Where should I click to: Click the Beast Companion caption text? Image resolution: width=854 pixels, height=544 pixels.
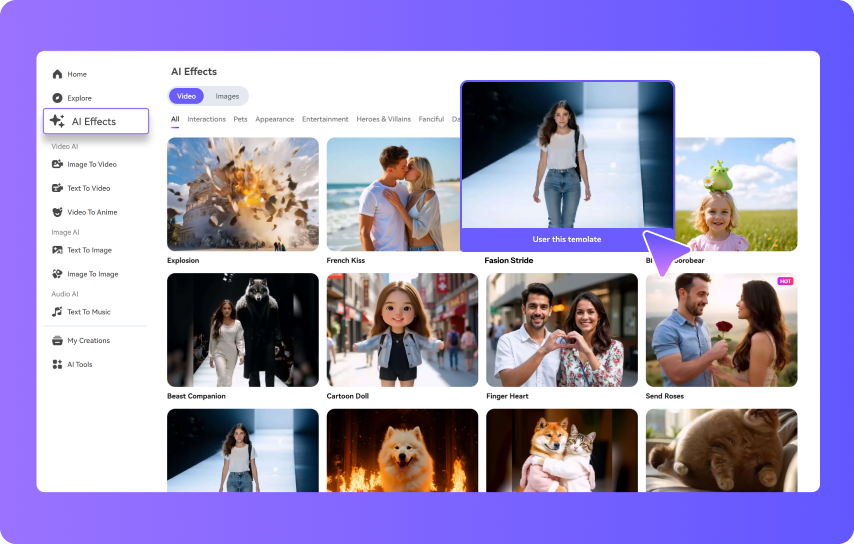pyautogui.click(x=196, y=396)
